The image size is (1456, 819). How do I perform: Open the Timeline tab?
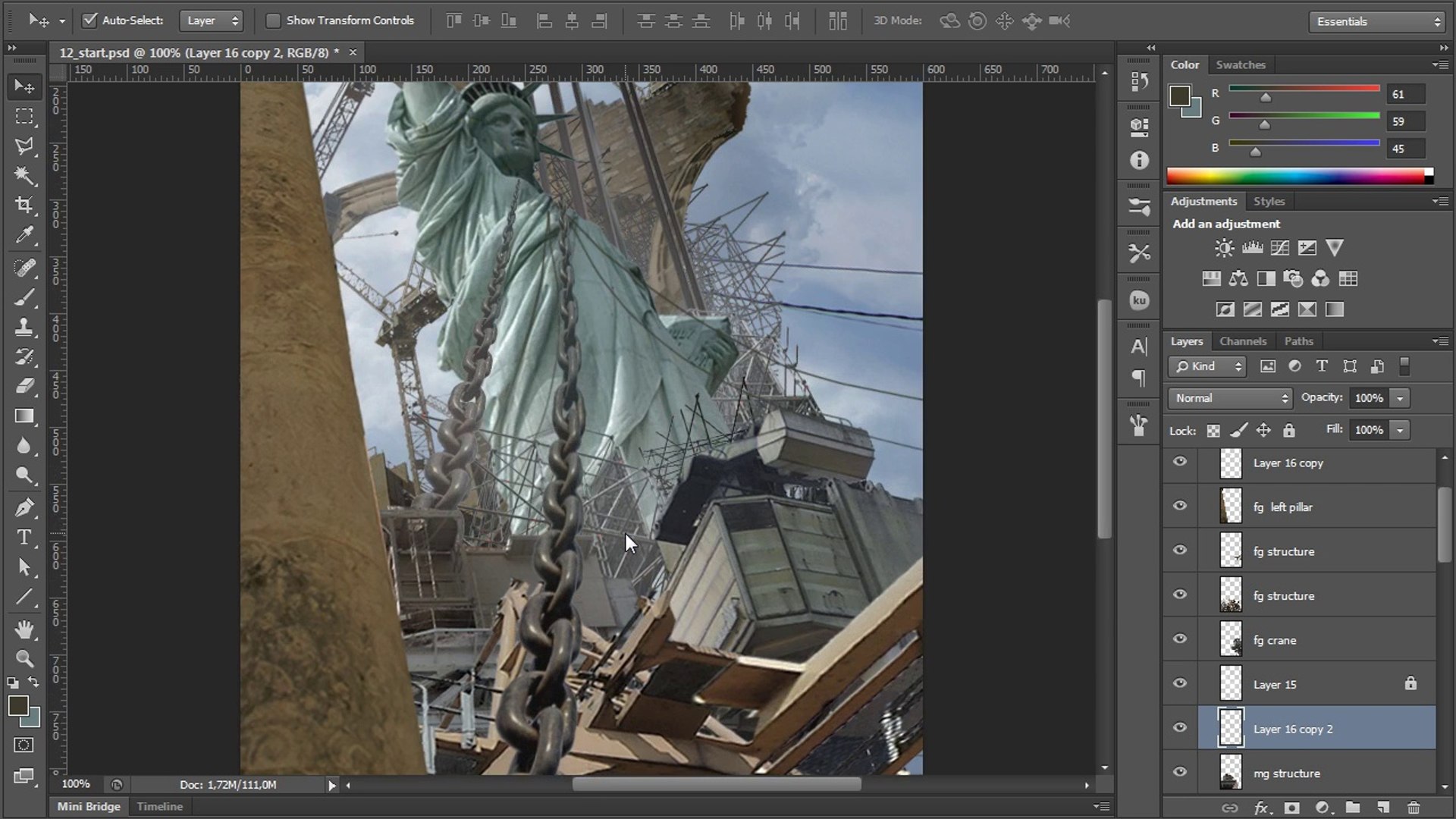(160, 806)
